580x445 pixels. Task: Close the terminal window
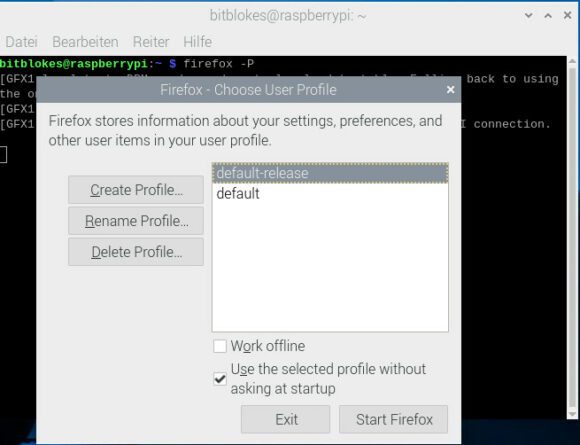tap(567, 16)
